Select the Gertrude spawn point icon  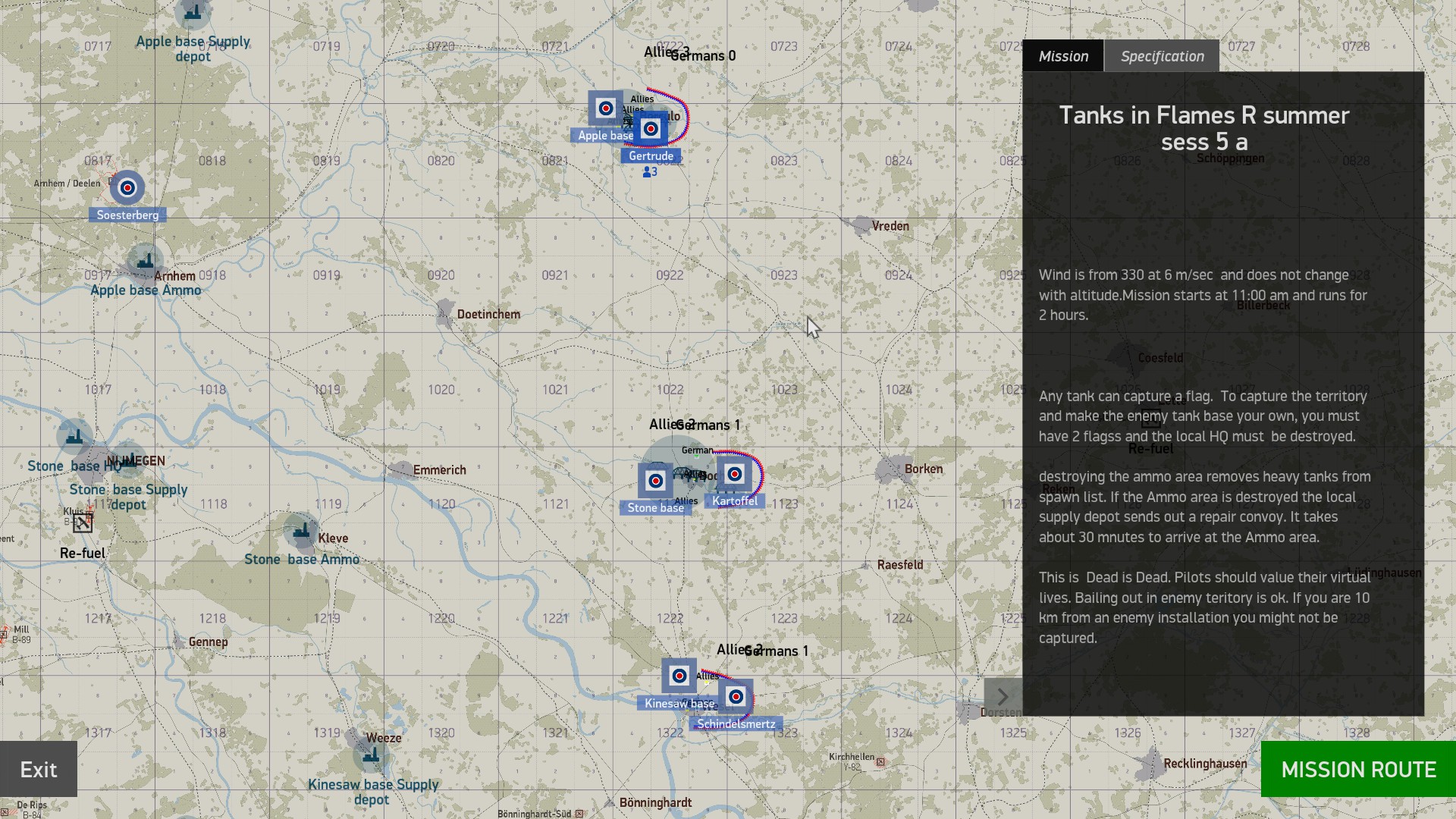(651, 129)
